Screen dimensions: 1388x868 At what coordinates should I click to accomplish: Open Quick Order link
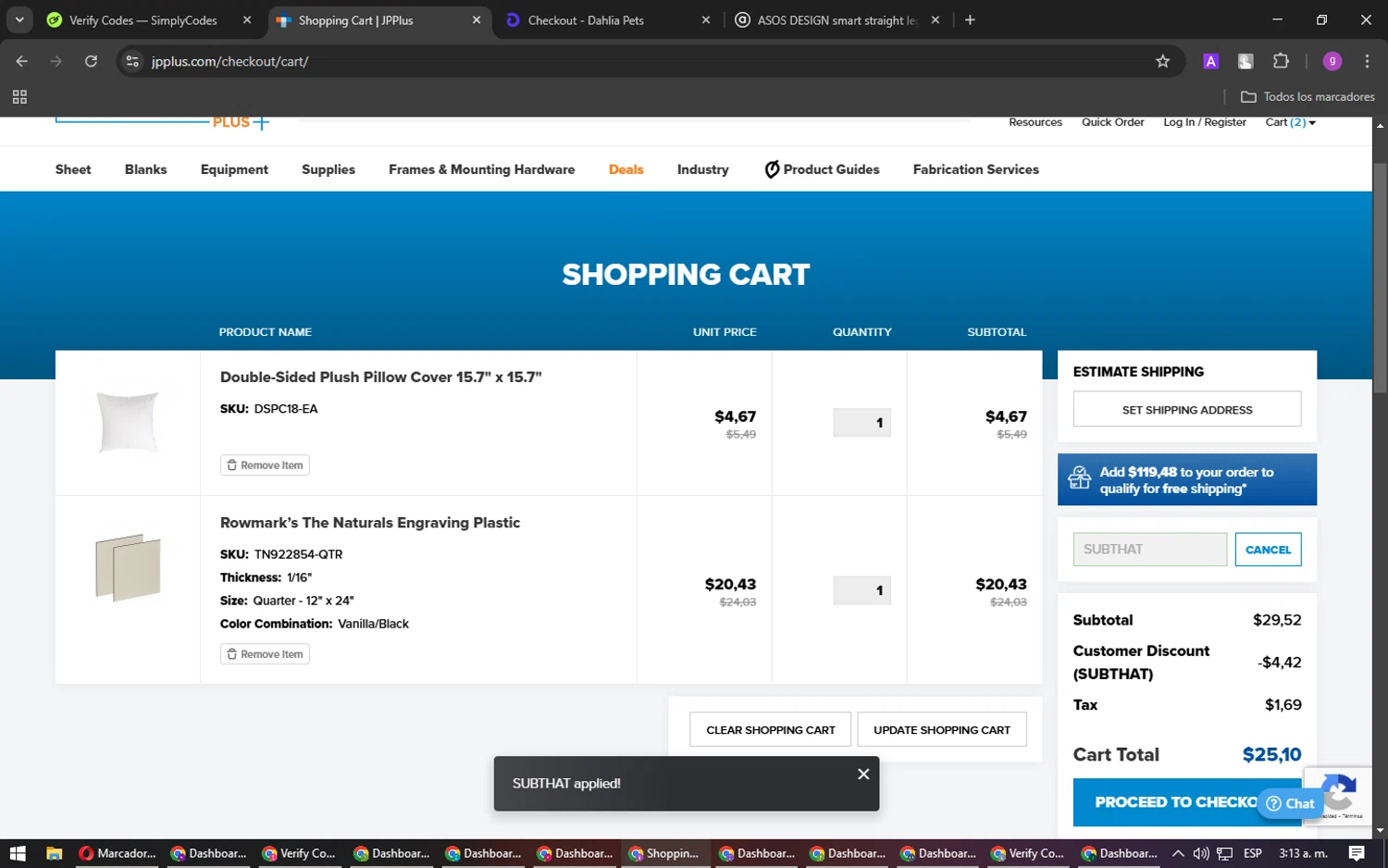1113,122
